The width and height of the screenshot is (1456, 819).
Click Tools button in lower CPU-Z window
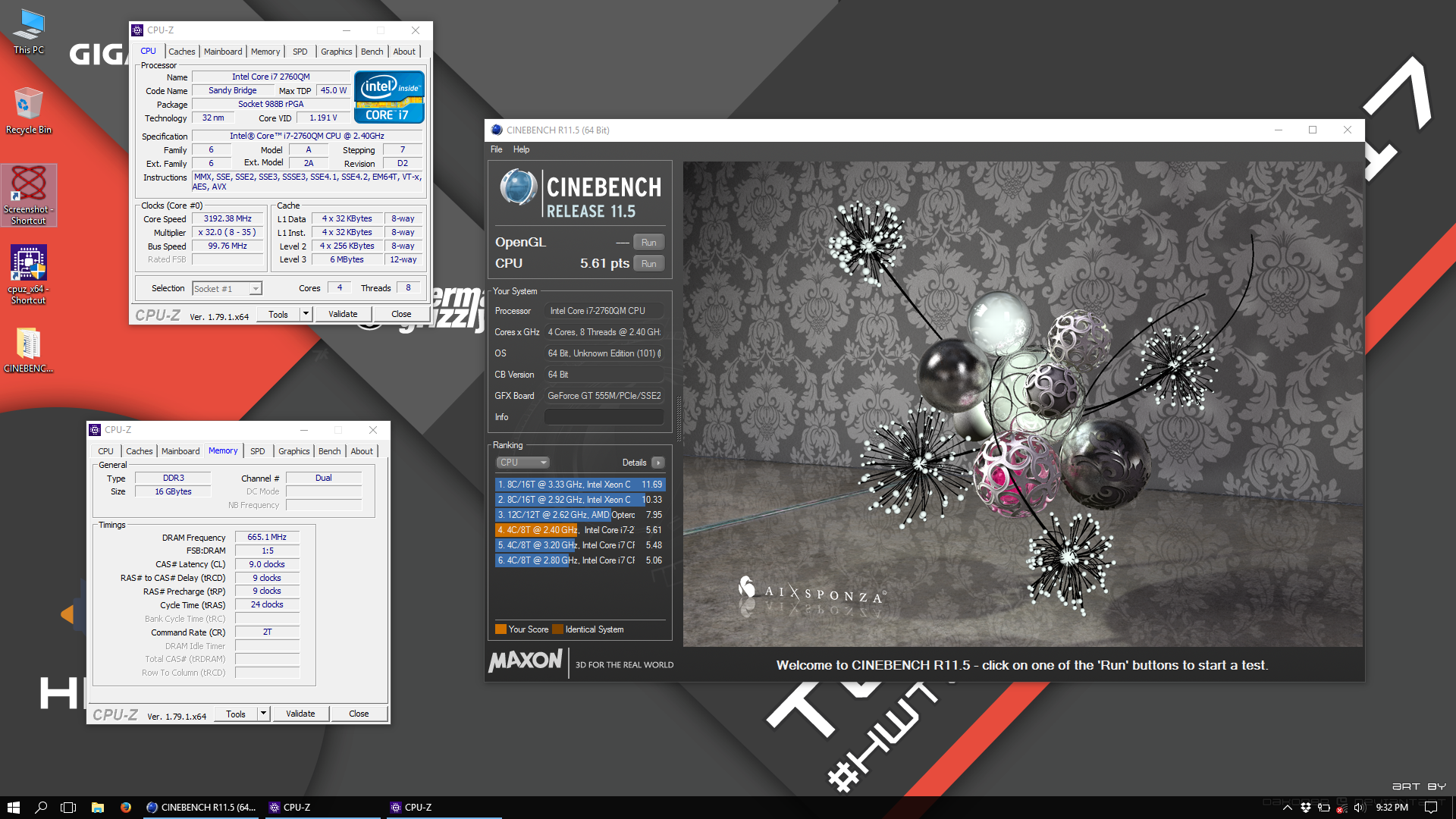coord(236,714)
